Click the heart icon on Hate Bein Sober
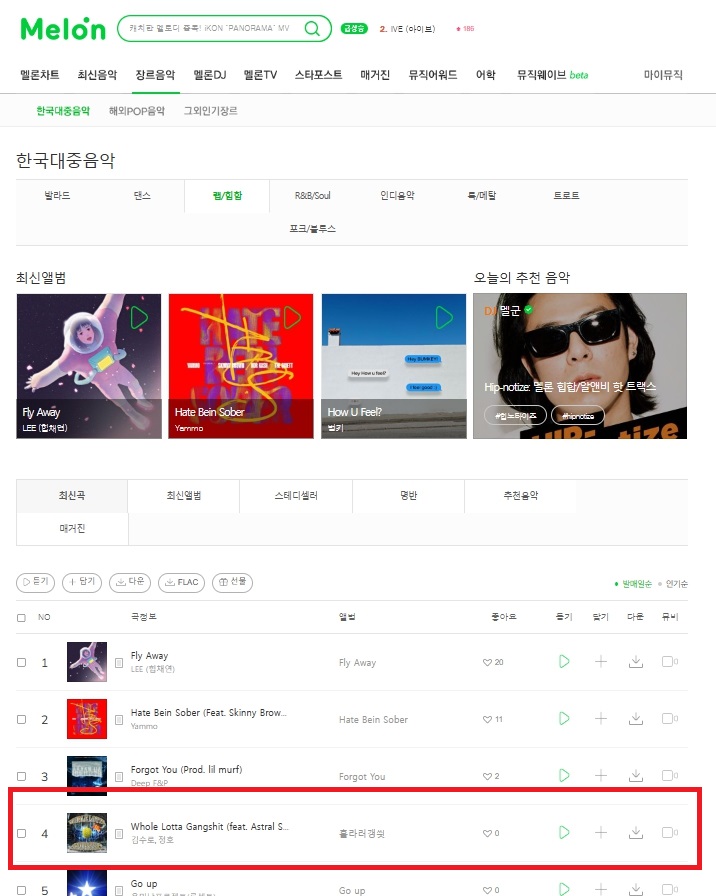The width and height of the screenshot is (716, 896). [x=487, y=719]
